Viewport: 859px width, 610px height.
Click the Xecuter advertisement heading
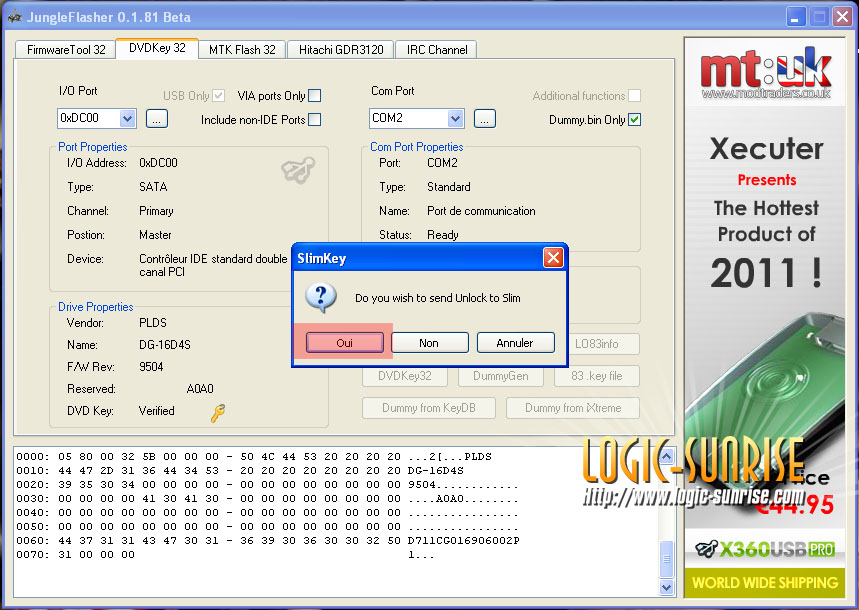tap(766, 149)
